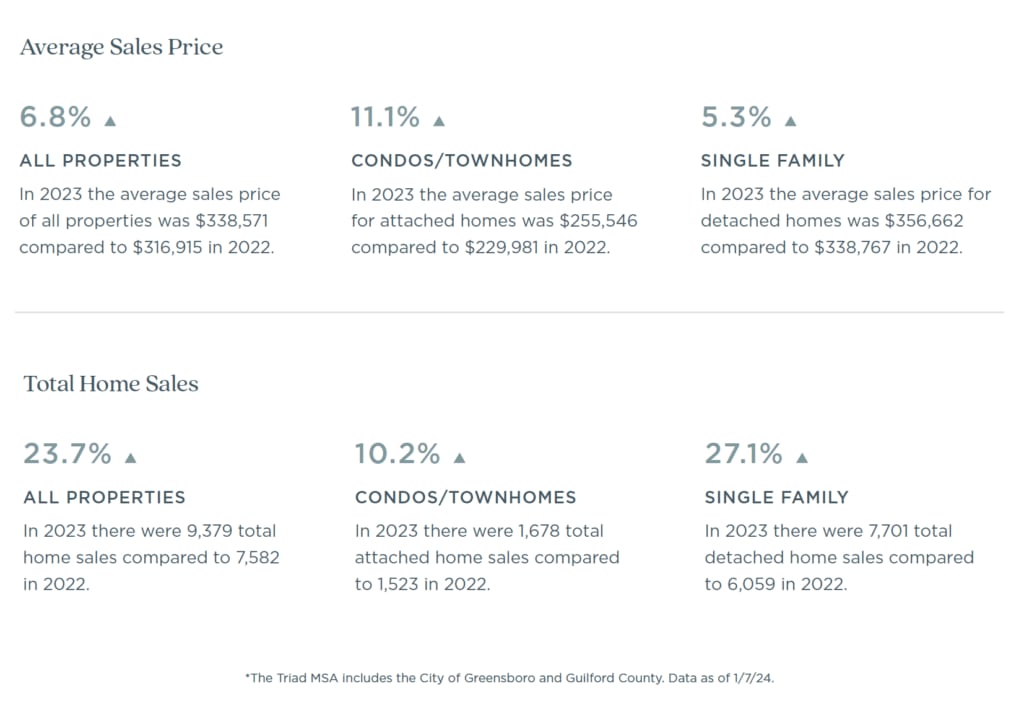Click the 11.1% condos price figure
Image resolution: width=1024 pixels, height=712 pixels.
click(385, 117)
